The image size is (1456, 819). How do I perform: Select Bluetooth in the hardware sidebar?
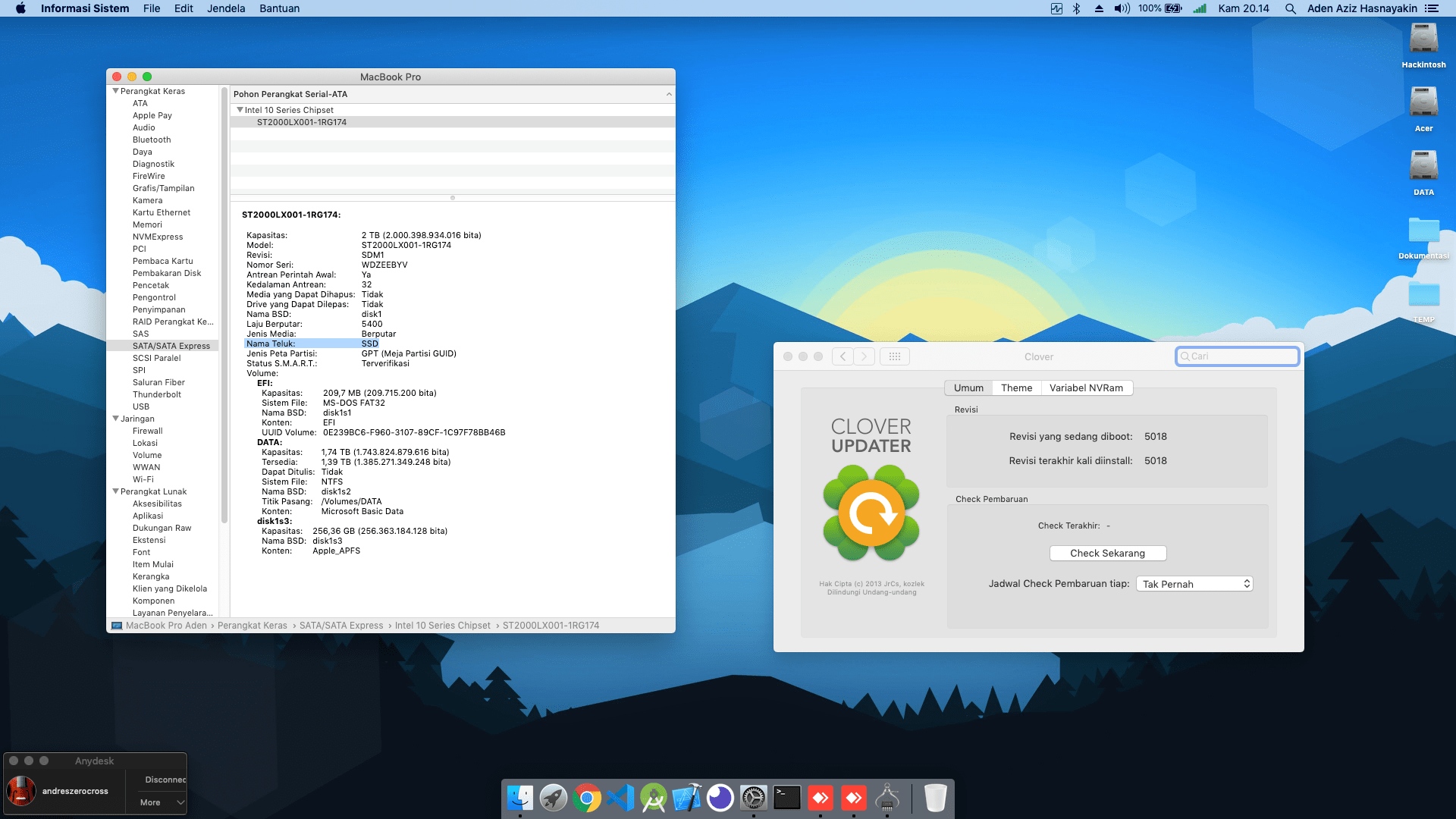[x=152, y=140]
